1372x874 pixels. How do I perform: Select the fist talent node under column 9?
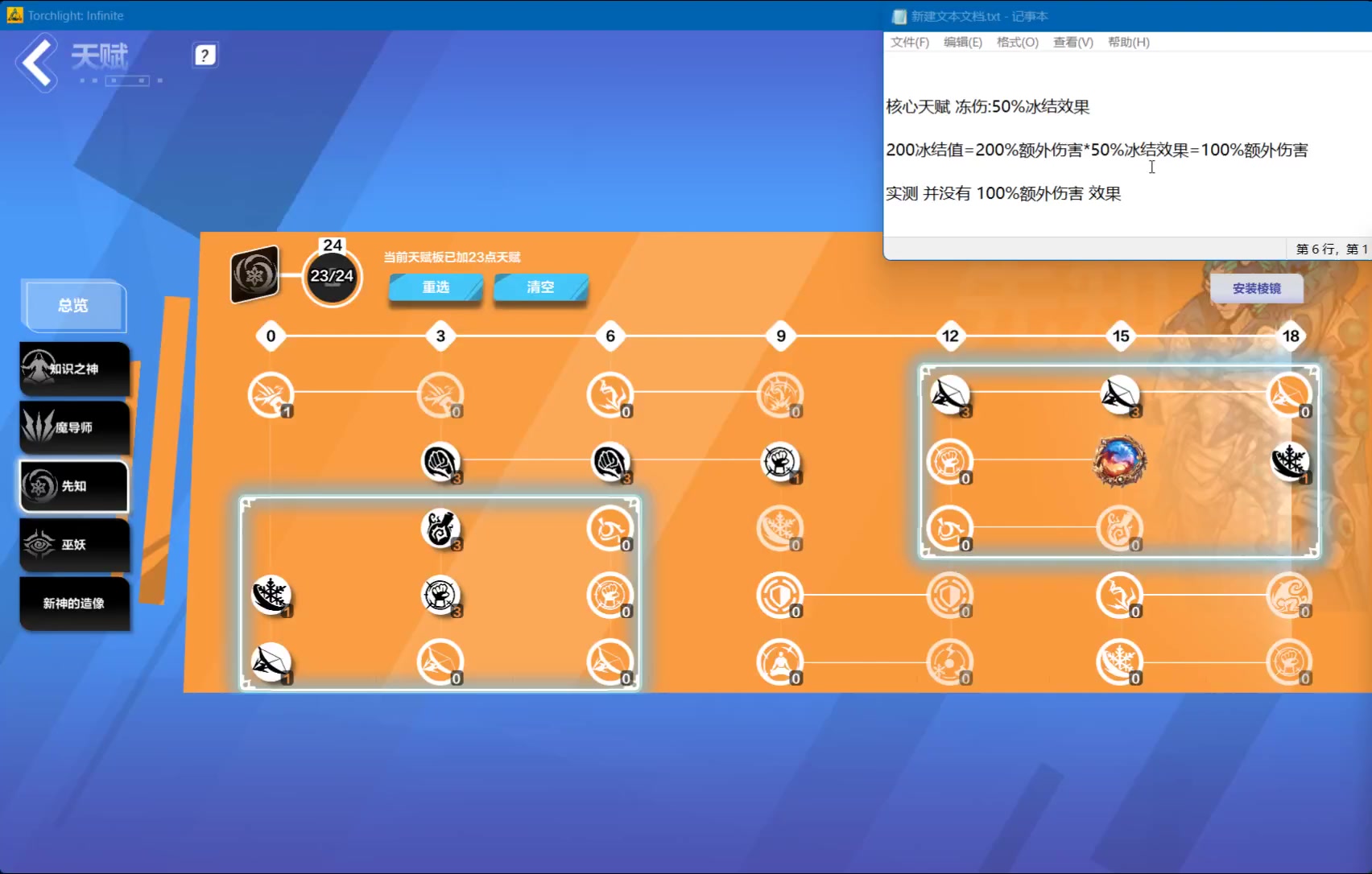[779, 462]
